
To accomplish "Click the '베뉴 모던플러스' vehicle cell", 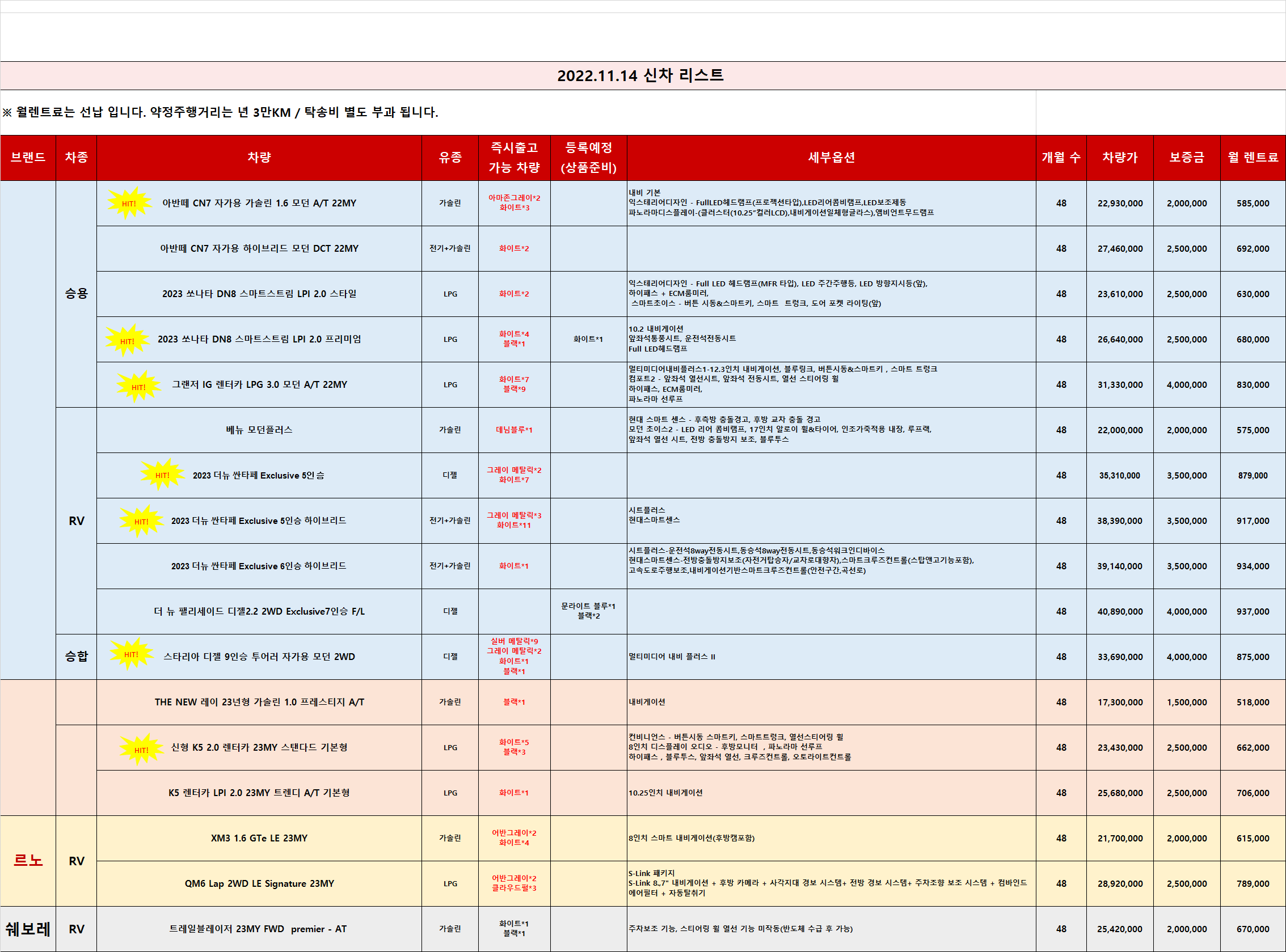I will (x=259, y=430).
